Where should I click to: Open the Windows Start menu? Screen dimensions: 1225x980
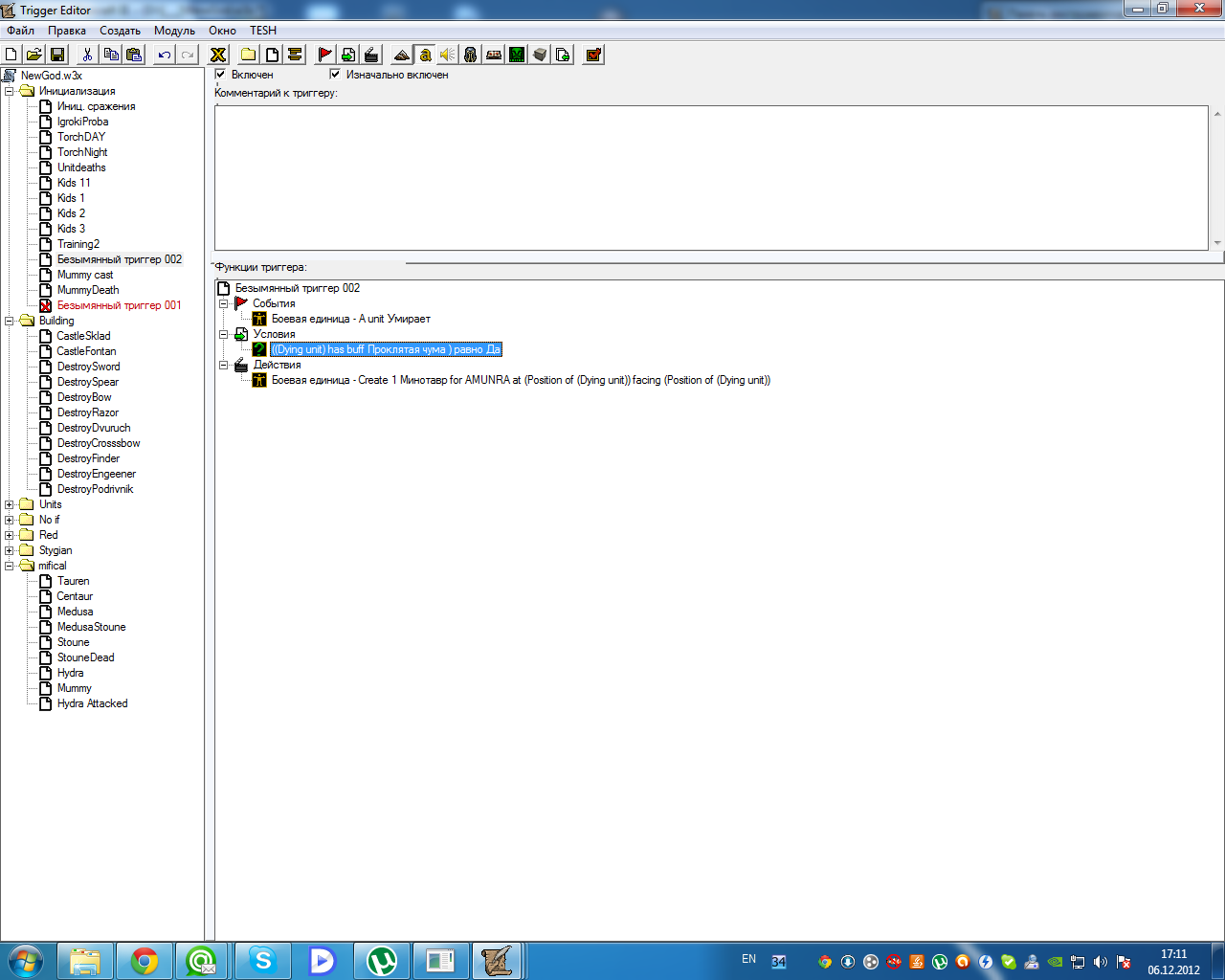coord(26,960)
